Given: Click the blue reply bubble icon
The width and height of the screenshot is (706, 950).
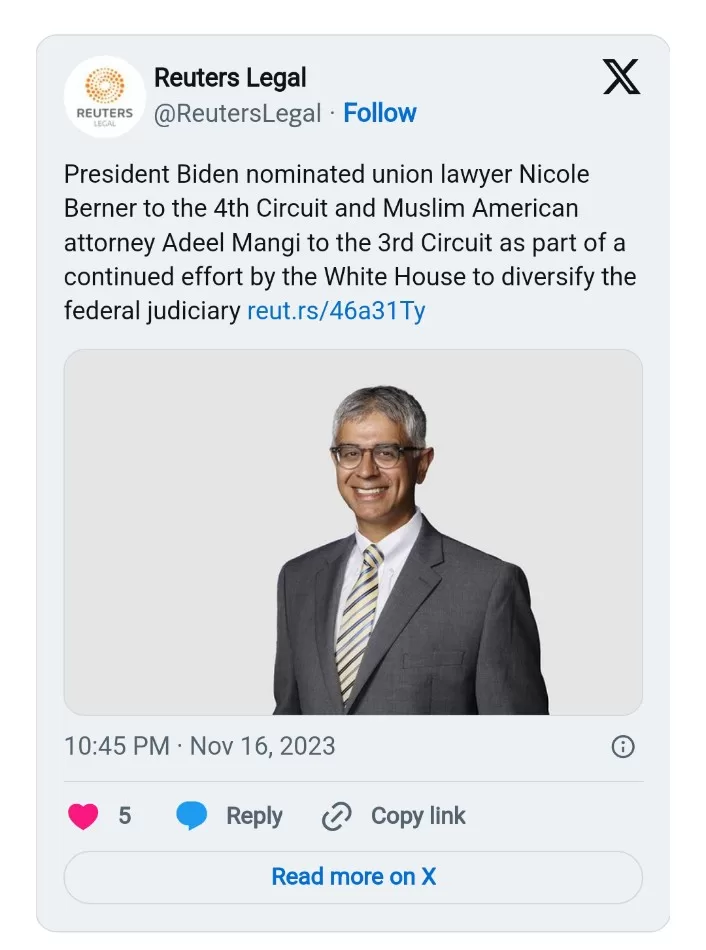Looking at the screenshot, I should 191,816.
